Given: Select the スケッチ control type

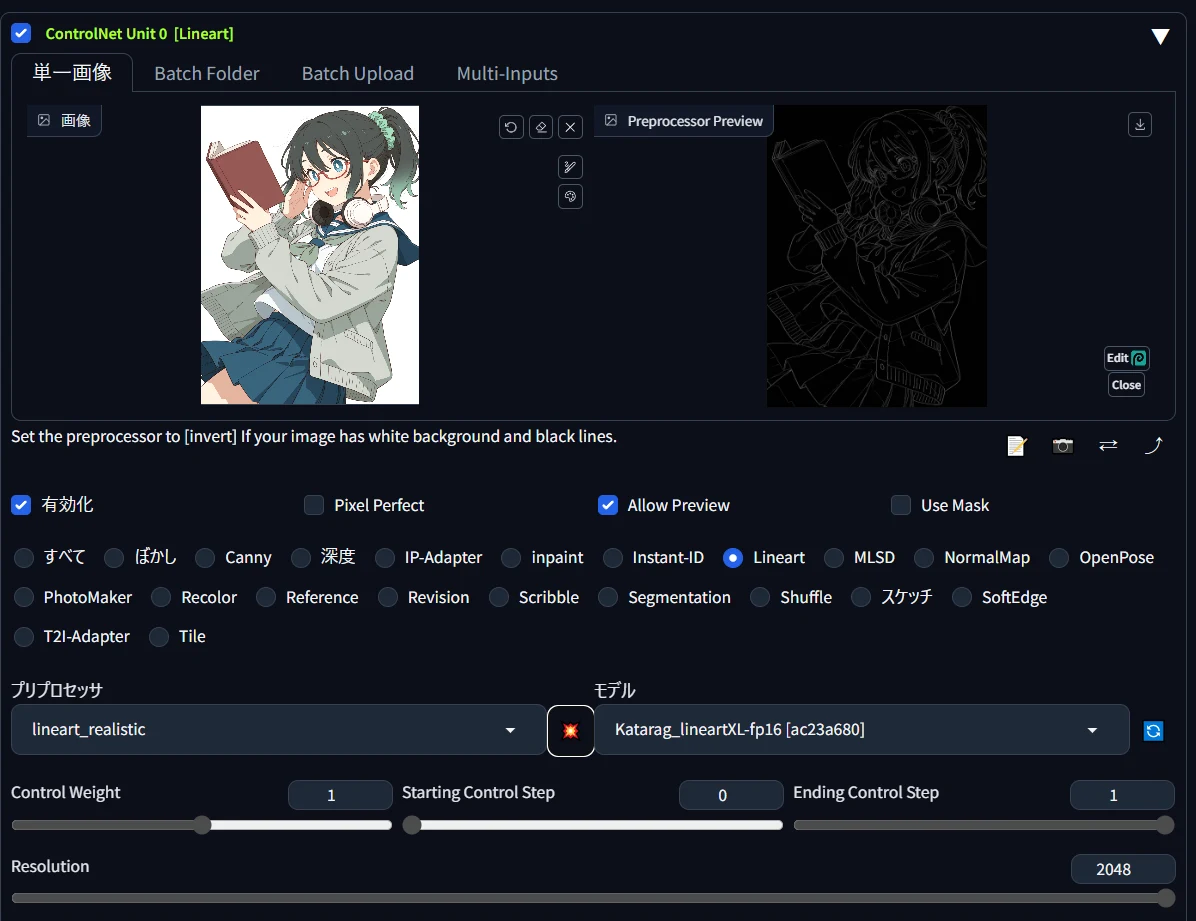Looking at the screenshot, I should (861, 597).
